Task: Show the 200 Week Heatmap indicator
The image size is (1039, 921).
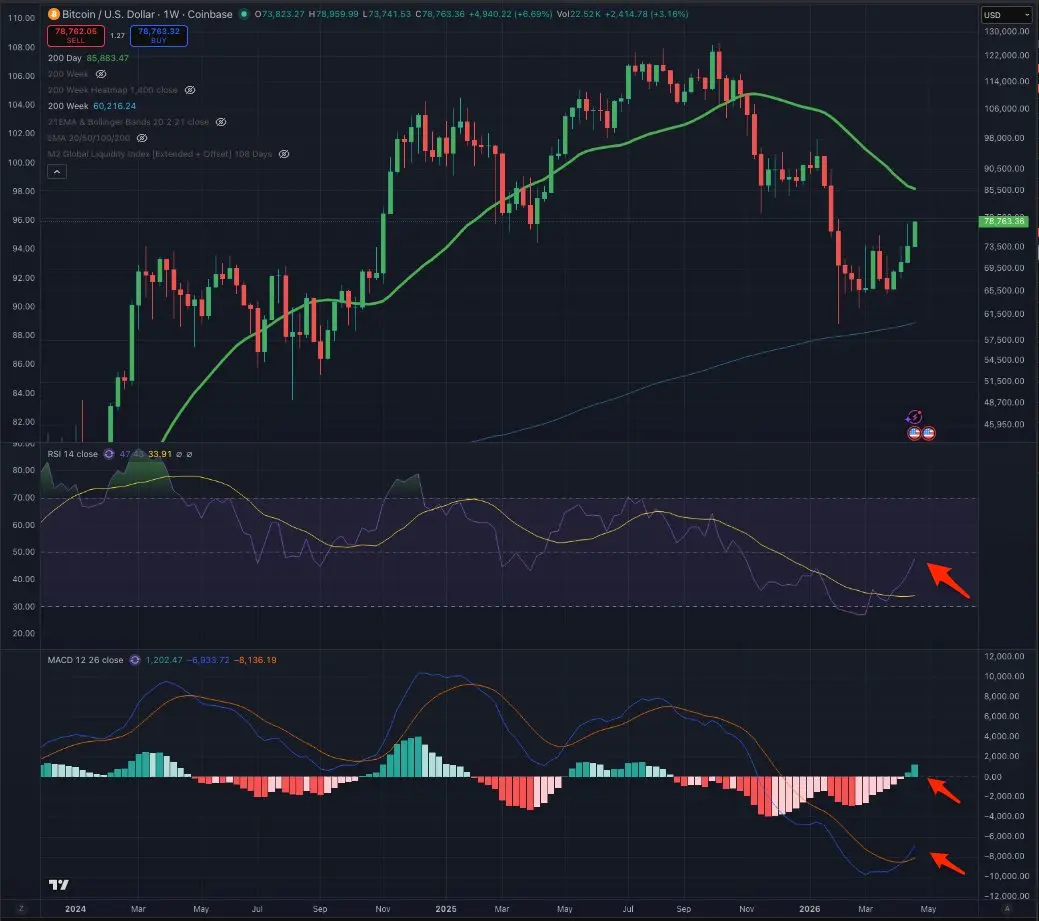Action: click(190, 90)
